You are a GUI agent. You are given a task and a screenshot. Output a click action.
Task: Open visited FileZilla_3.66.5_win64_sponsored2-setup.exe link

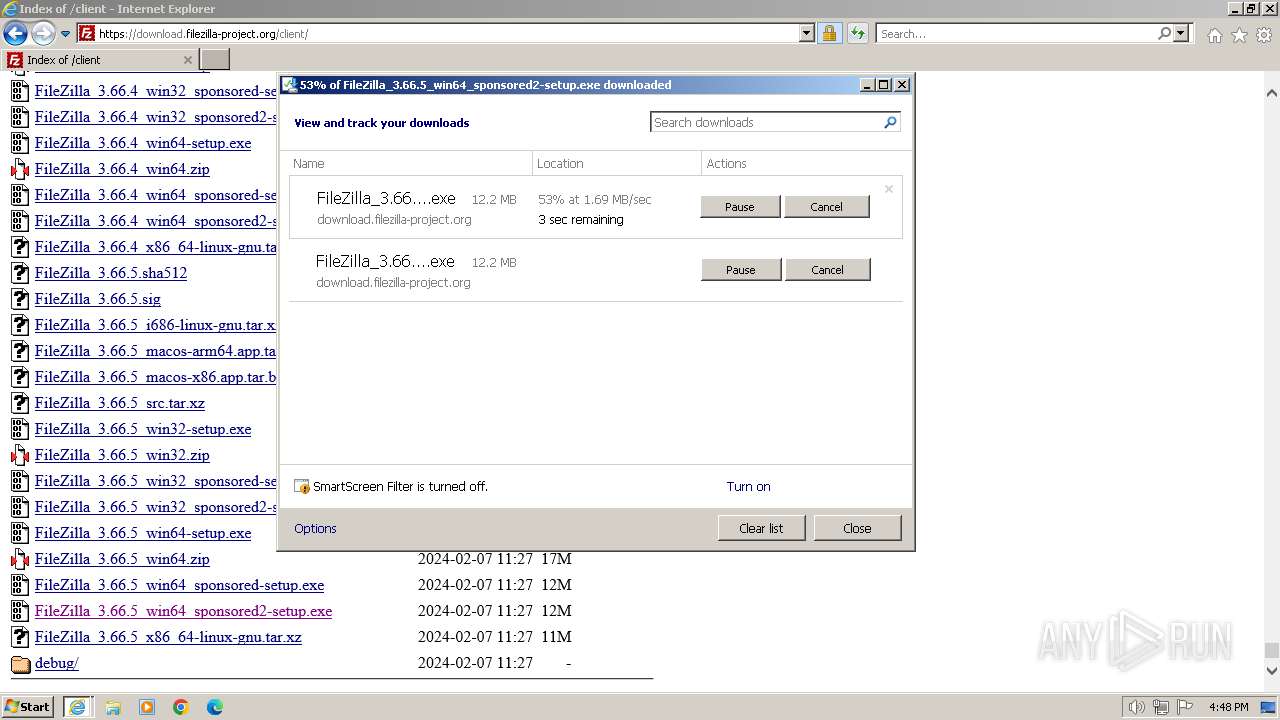coord(184,611)
